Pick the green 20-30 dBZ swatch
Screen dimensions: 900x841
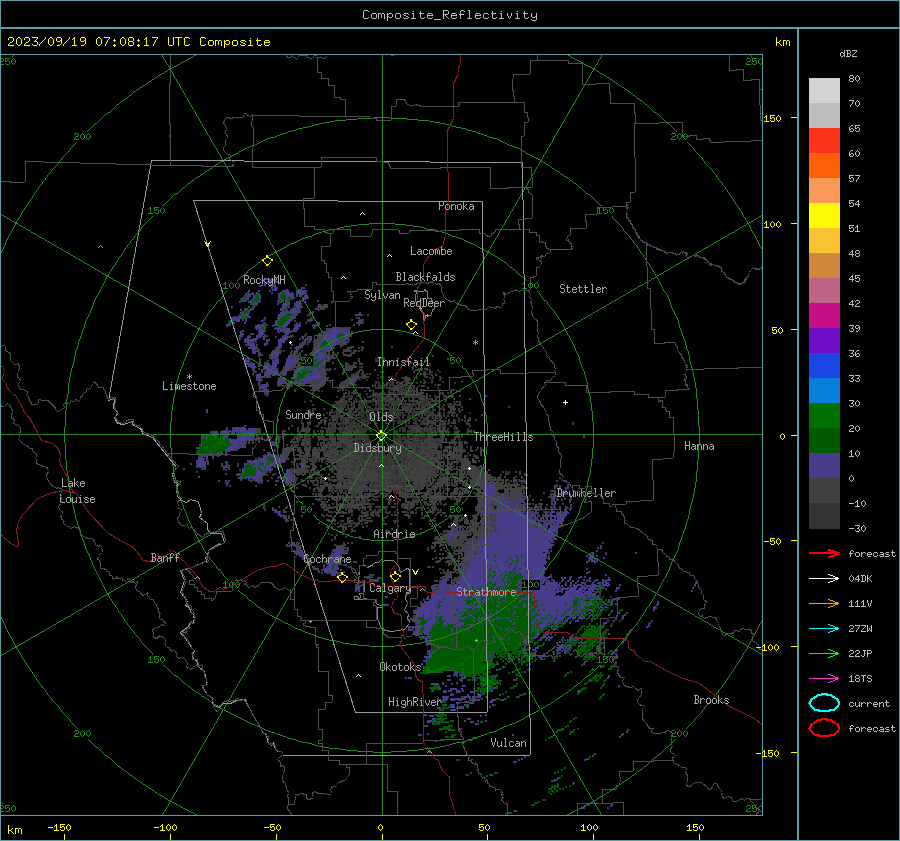pyautogui.click(x=824, y=415)
